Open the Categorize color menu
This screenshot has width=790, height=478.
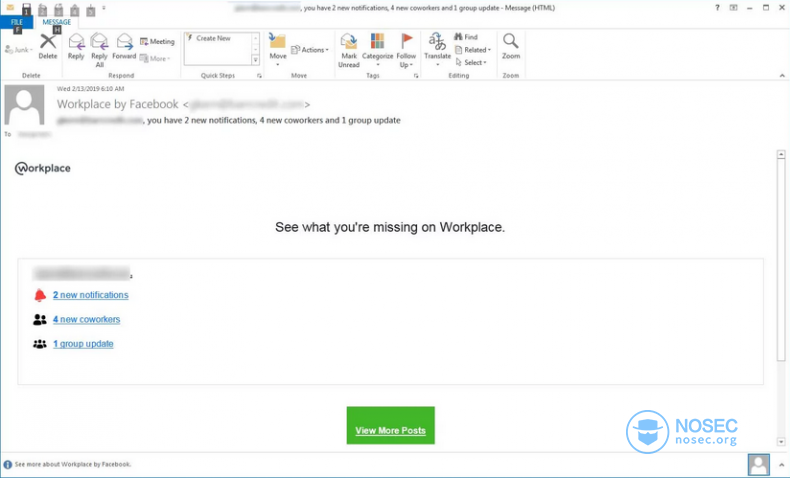pos(377,50)
